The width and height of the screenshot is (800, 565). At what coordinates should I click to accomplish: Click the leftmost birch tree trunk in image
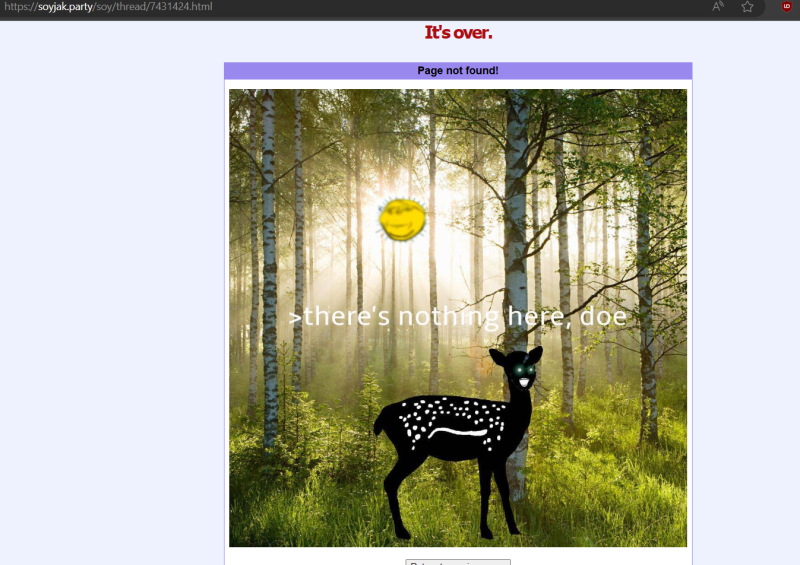click(268, 250)
